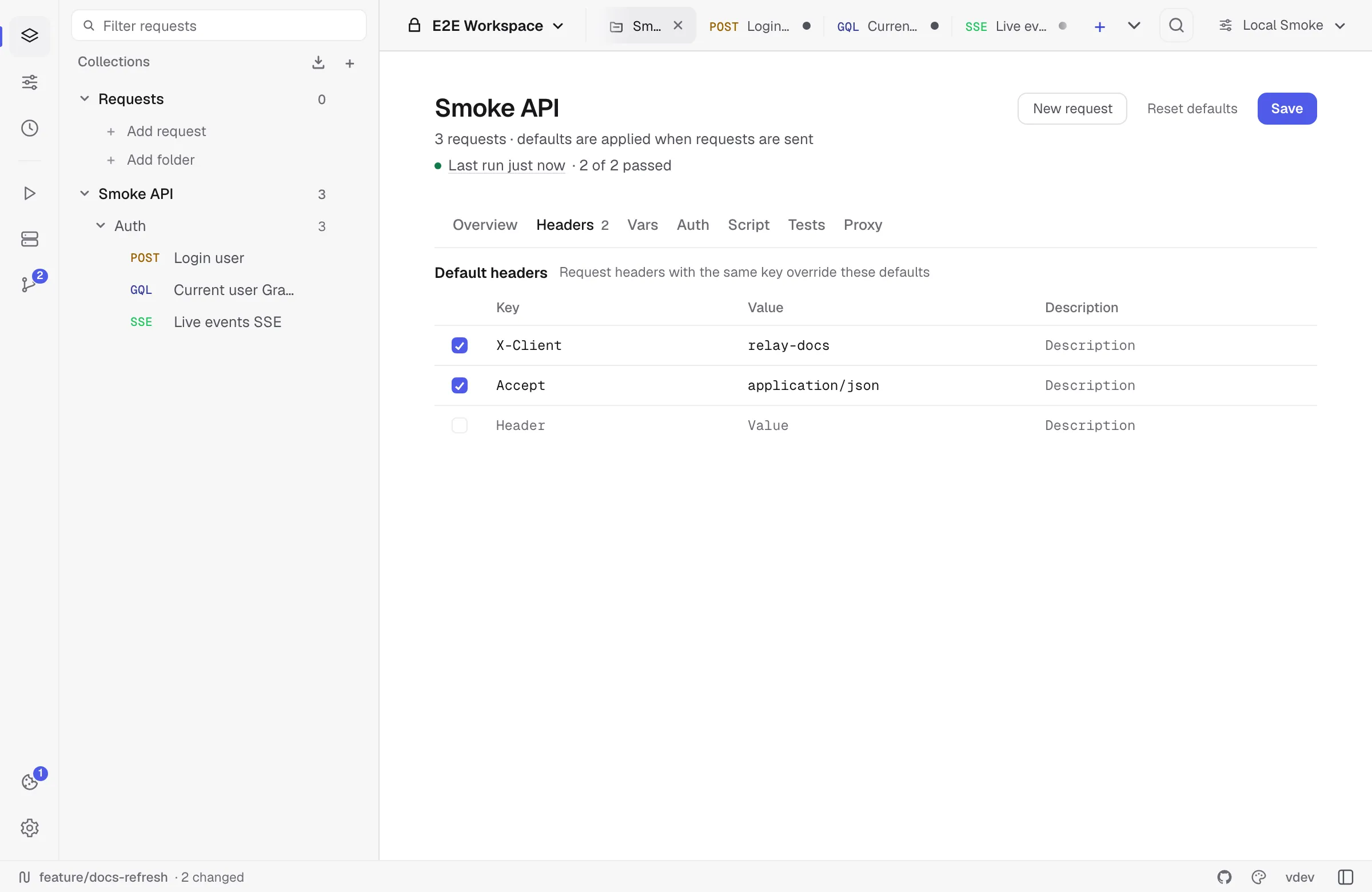The width and height of the screenshot is (1372, 892).
Task: Collapse the Requests collection
Action: pyautogui.click(x=84, y=98)
